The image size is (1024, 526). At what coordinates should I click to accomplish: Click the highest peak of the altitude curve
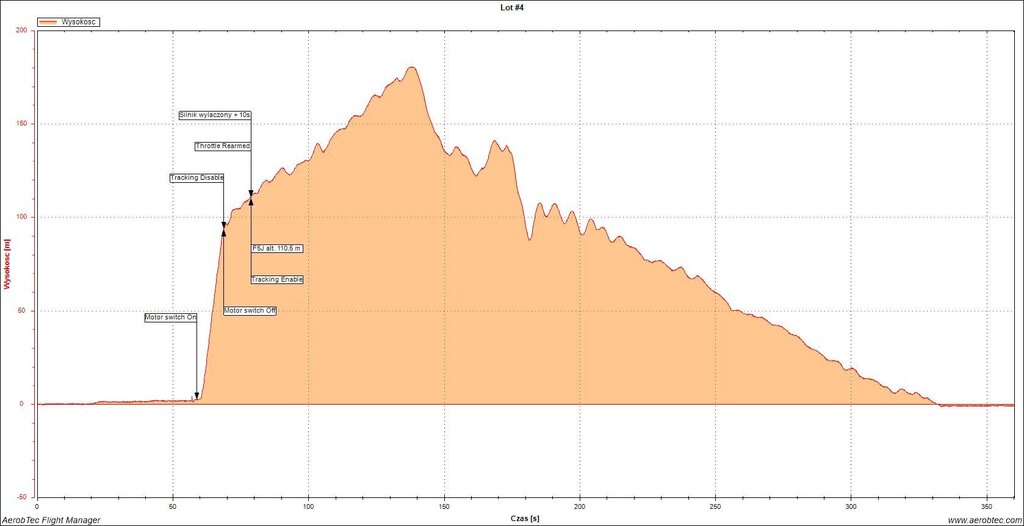[x=411, y=67]
